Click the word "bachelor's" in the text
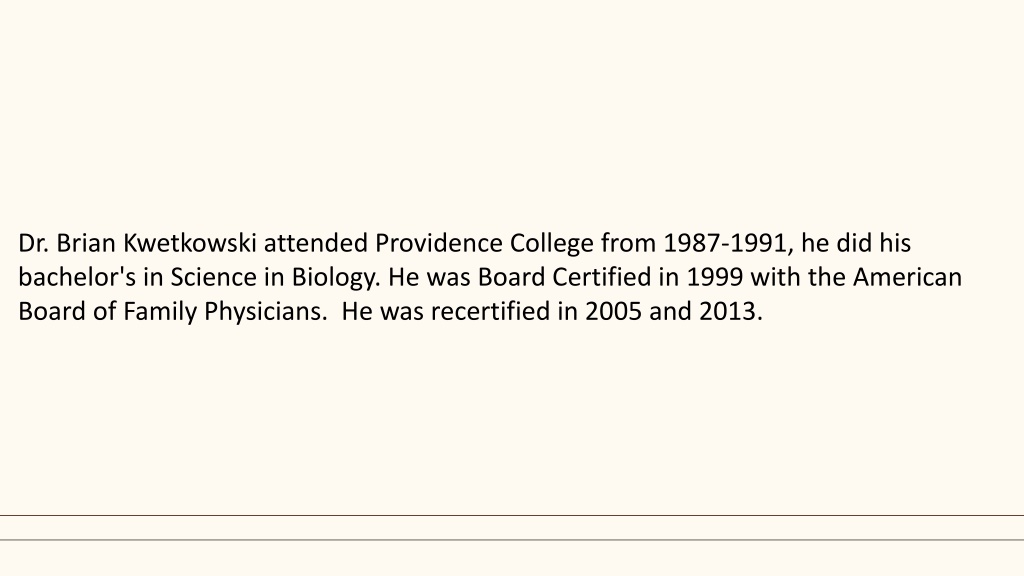The image size is (1024, 576). pyautogui.click(x=77, y=277)
